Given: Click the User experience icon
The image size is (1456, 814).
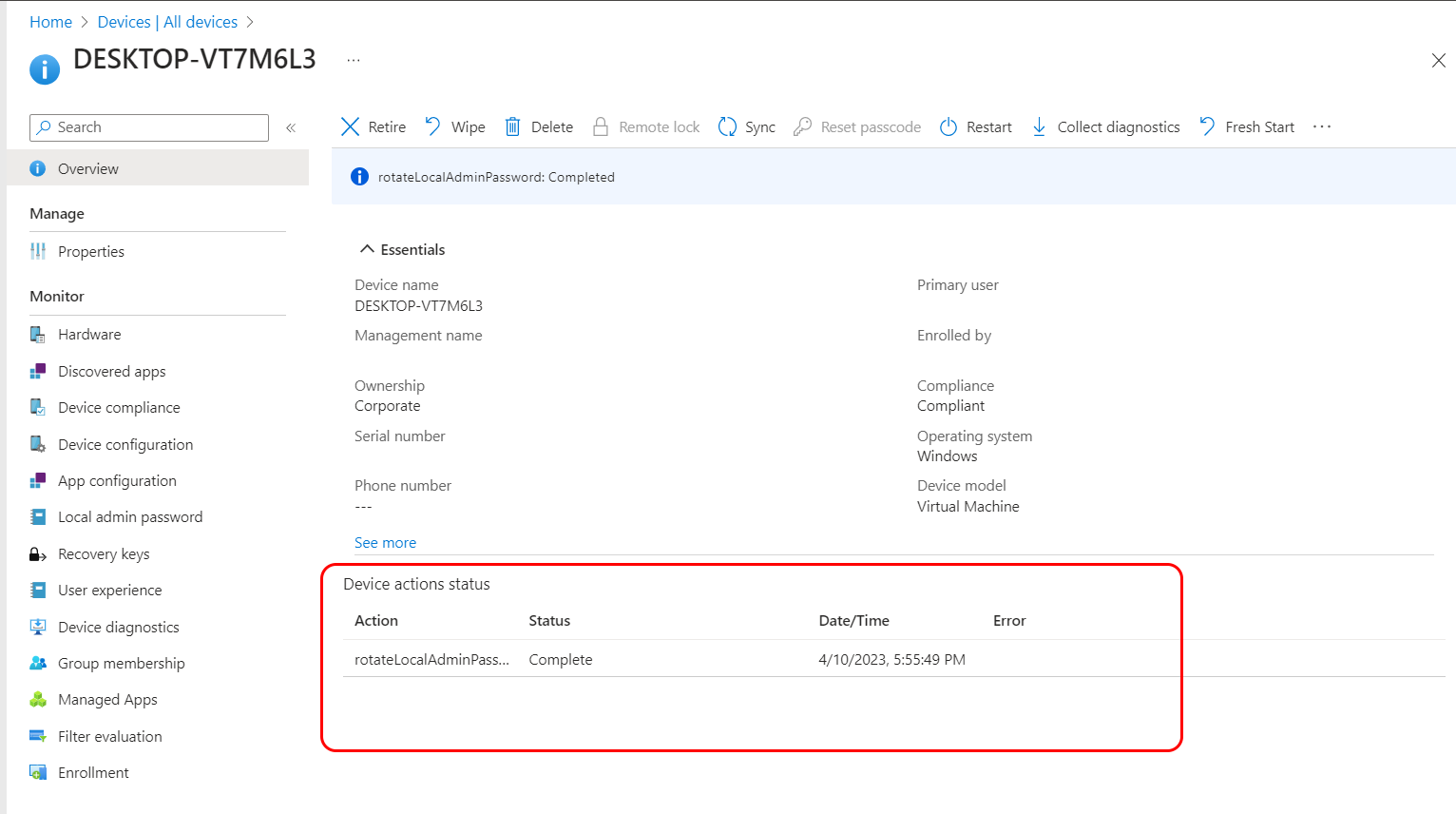Looking at the screenshot, I should 38,590.
